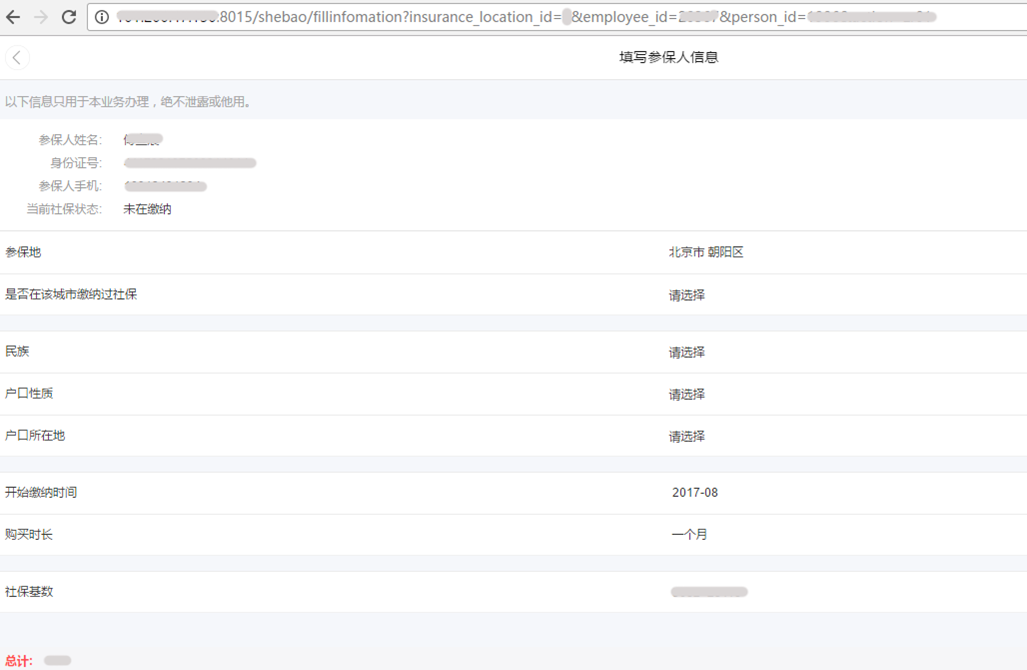Reload the page with the refresh icon

[69, 17]
